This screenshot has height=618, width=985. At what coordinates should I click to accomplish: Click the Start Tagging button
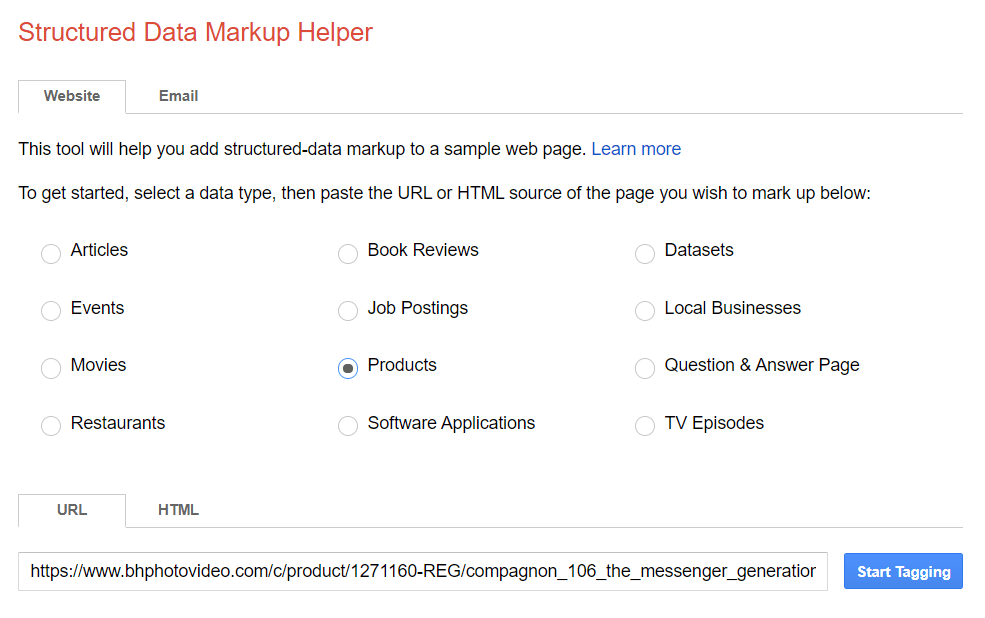coord(903,571)
